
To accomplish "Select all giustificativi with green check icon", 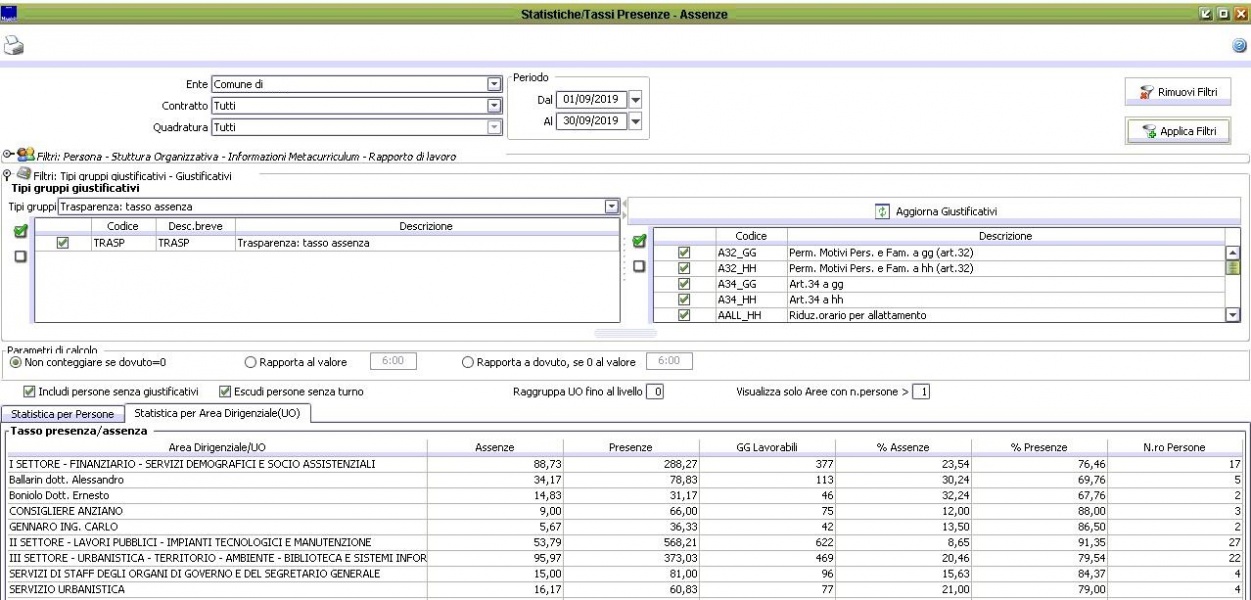I will 639,241.
